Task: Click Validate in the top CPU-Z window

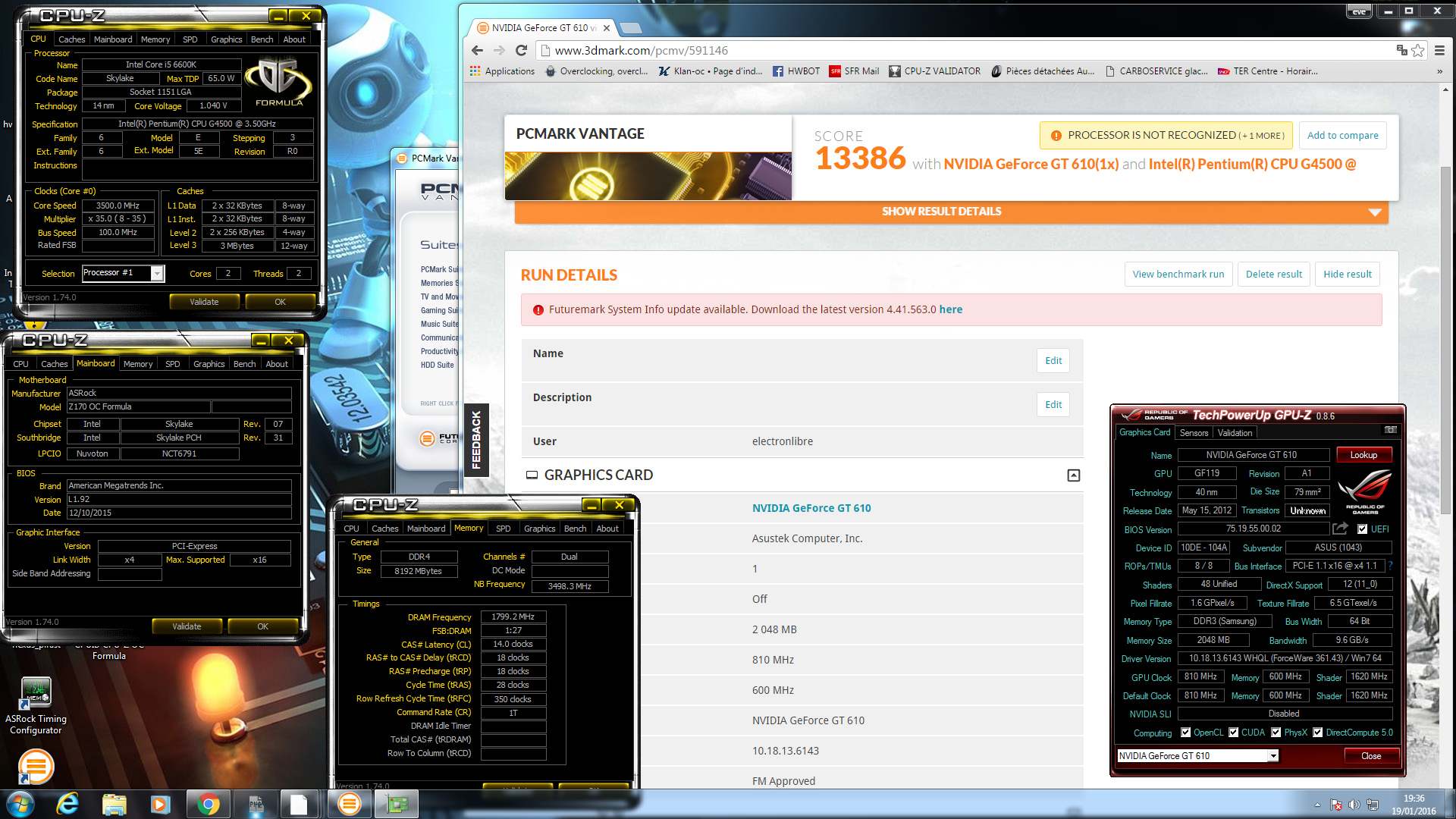Action: tap(204, 302)
